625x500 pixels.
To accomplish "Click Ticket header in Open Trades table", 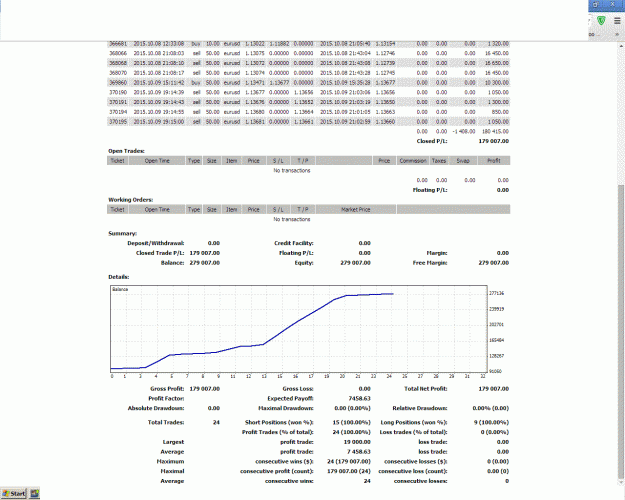I will tap(118, 161).
